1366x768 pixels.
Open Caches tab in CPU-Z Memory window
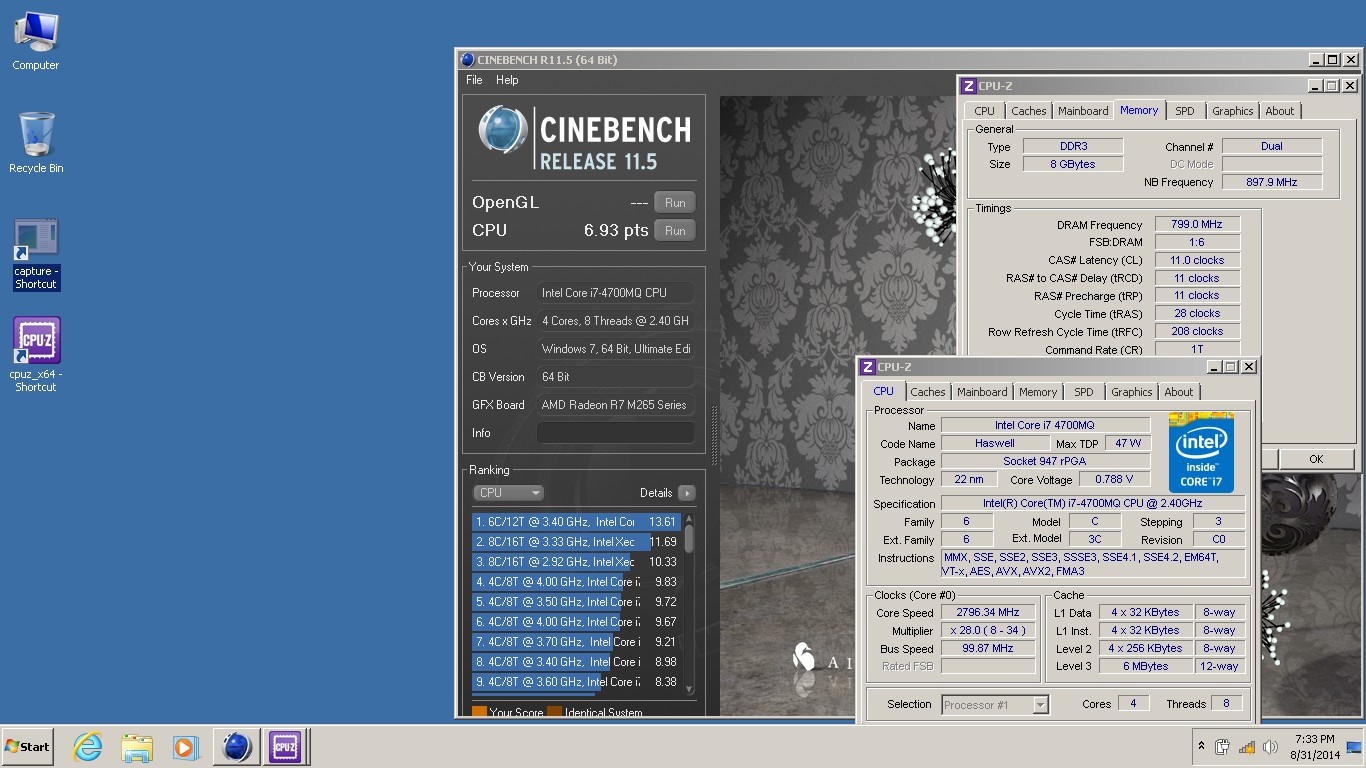(x=1028, y=111)
